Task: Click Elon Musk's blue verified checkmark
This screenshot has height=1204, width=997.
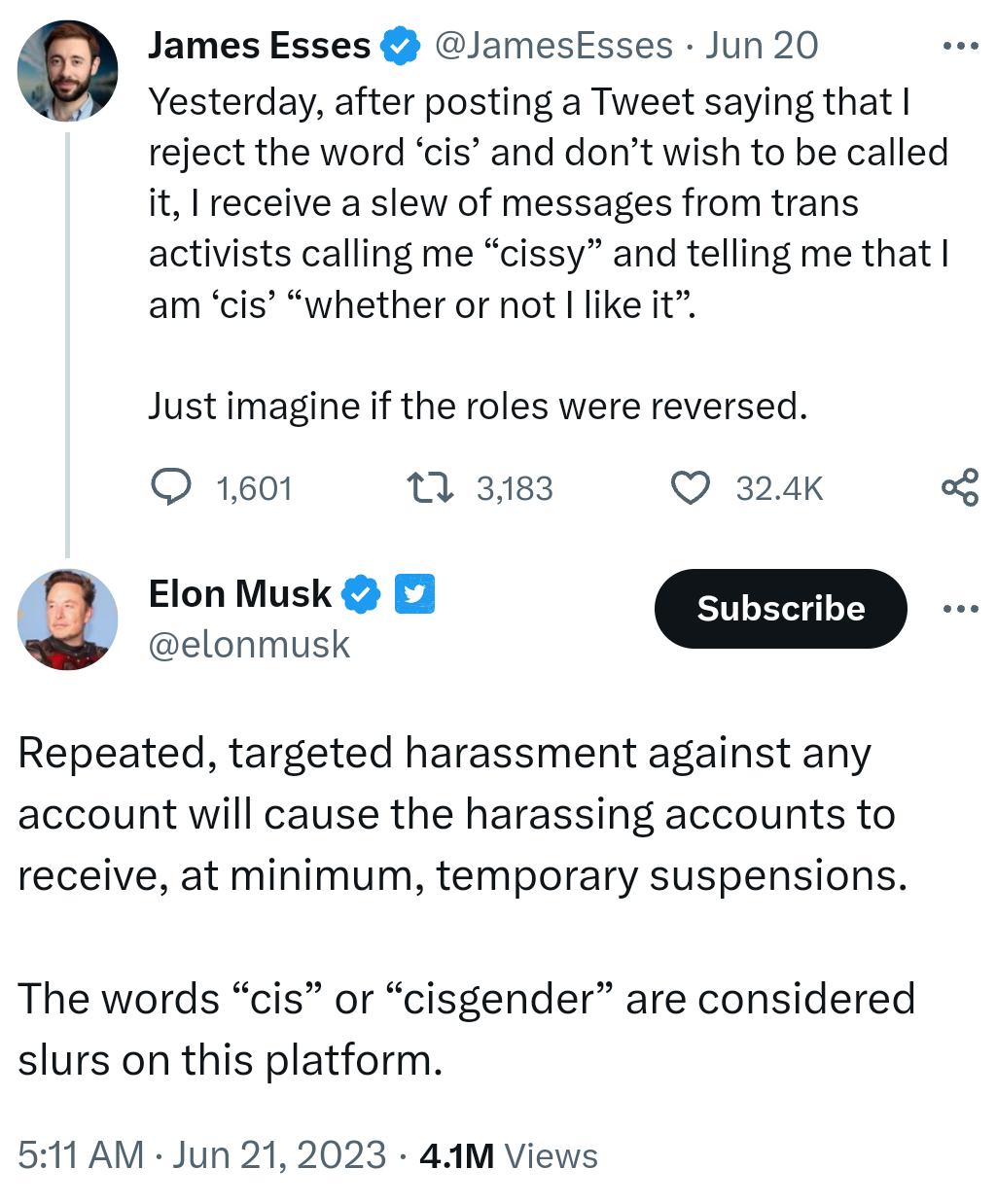Action: pos(361,594)
